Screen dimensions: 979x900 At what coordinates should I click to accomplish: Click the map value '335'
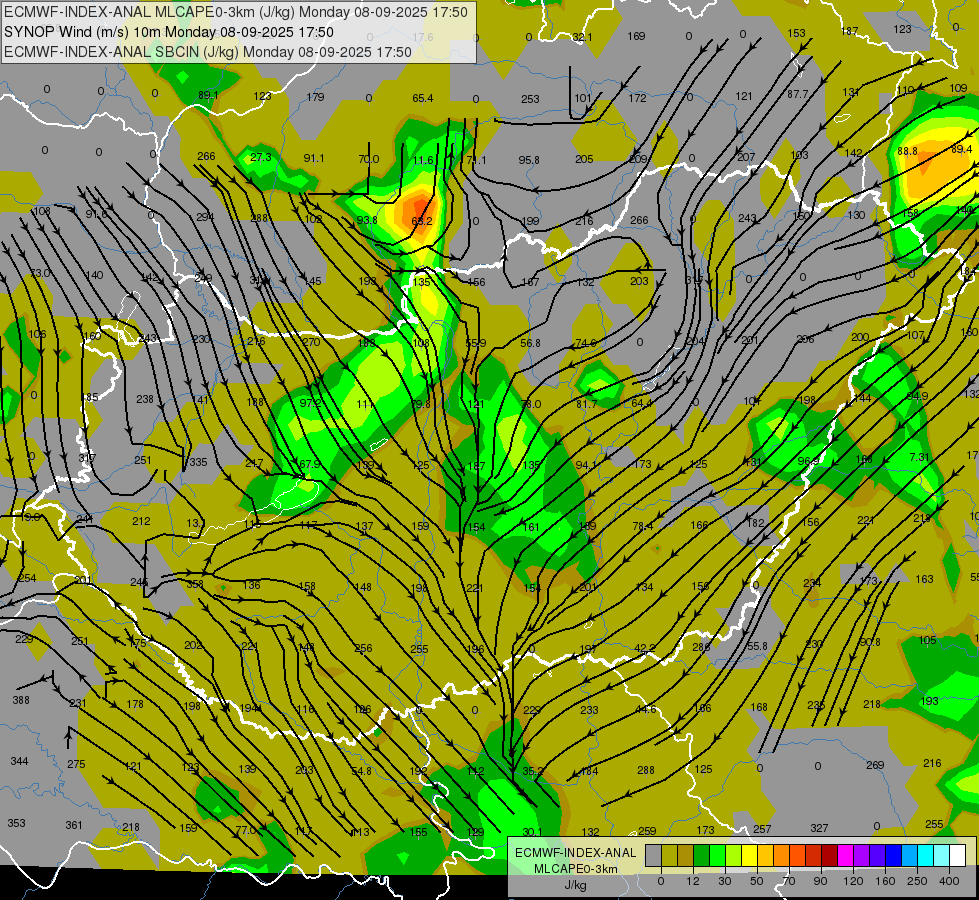click(198, 462)
